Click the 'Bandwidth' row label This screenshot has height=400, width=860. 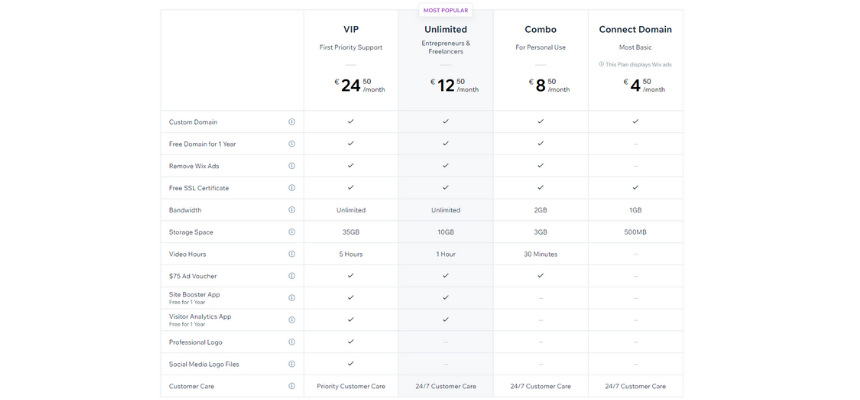(x=183, y=210)
